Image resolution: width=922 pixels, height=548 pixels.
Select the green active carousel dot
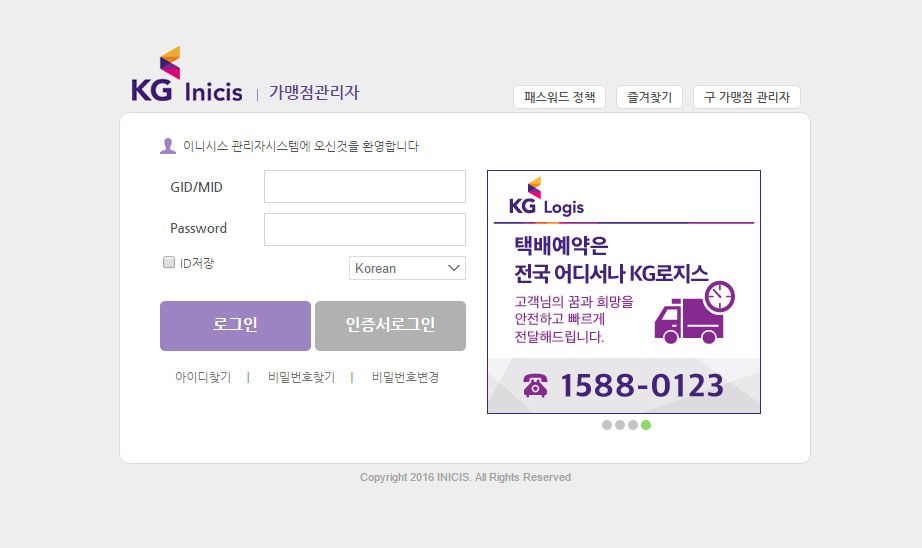click(646, 425)
